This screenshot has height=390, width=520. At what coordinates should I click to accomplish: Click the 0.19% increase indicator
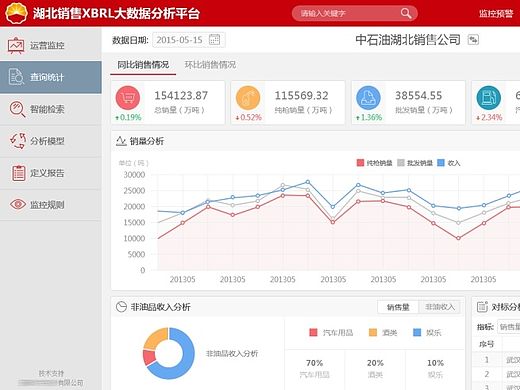(x=128, y=117)
